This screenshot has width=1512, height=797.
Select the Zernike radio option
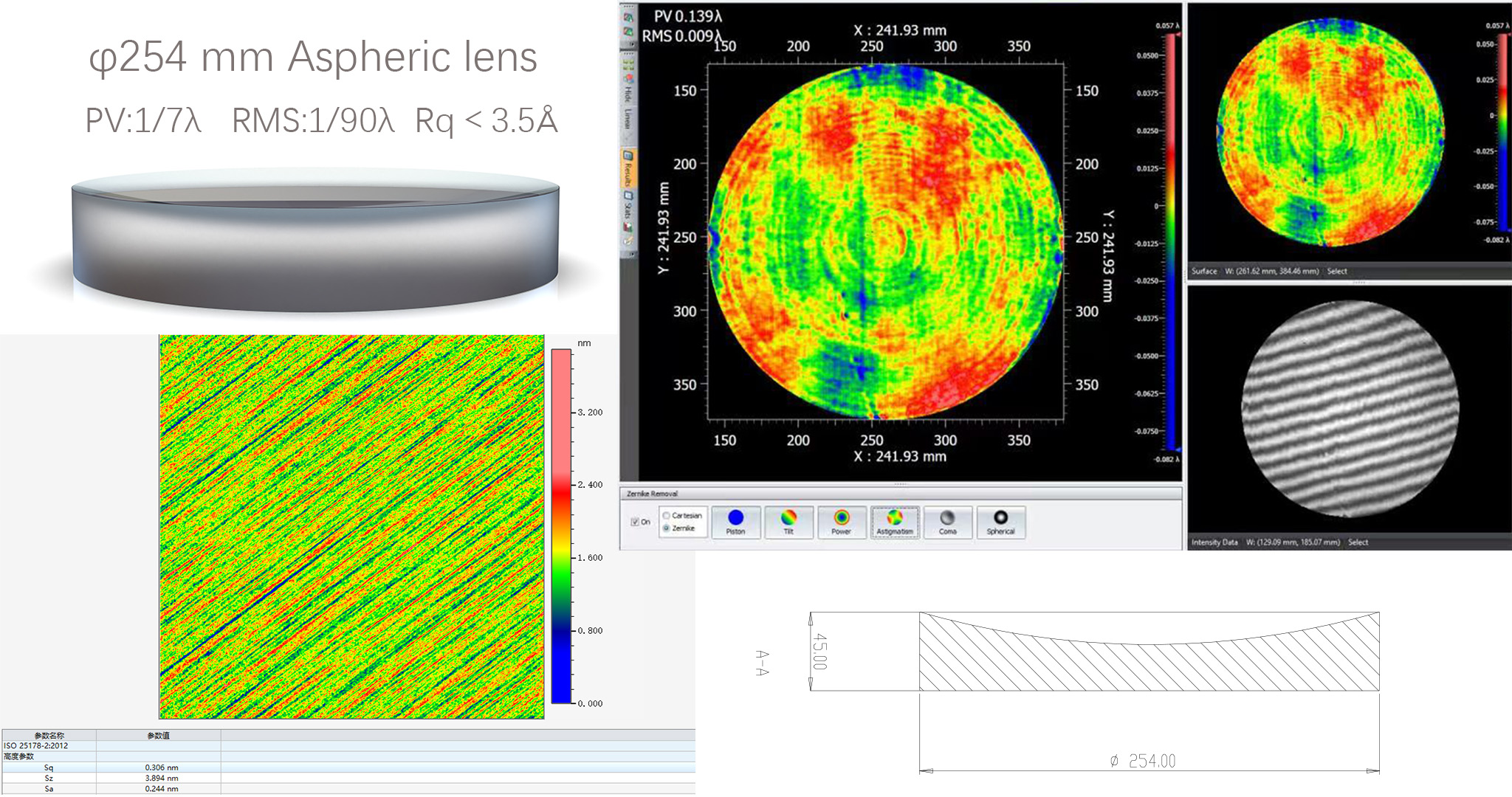667,528
